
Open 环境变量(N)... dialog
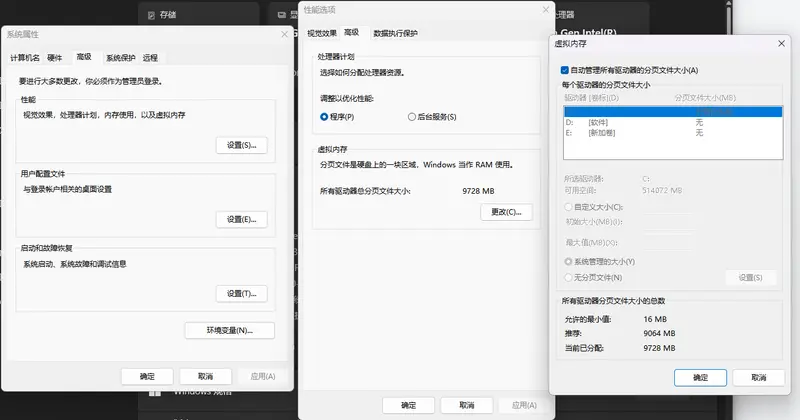[x=230, y=330]
